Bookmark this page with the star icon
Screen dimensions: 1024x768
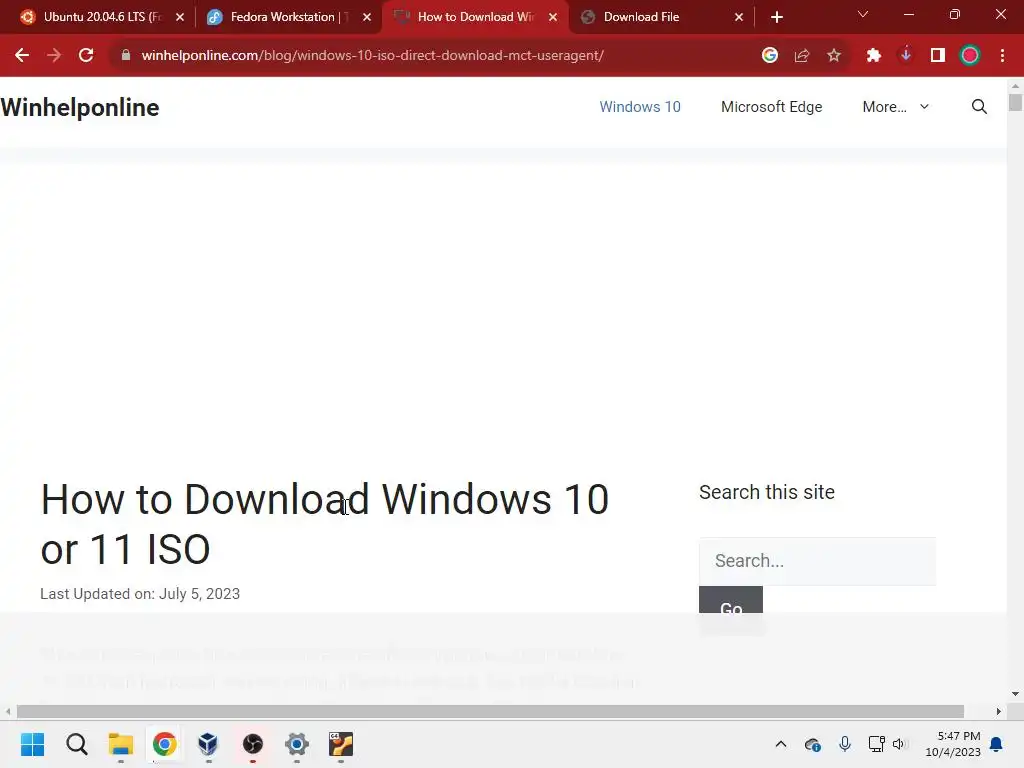pos(834,56)
